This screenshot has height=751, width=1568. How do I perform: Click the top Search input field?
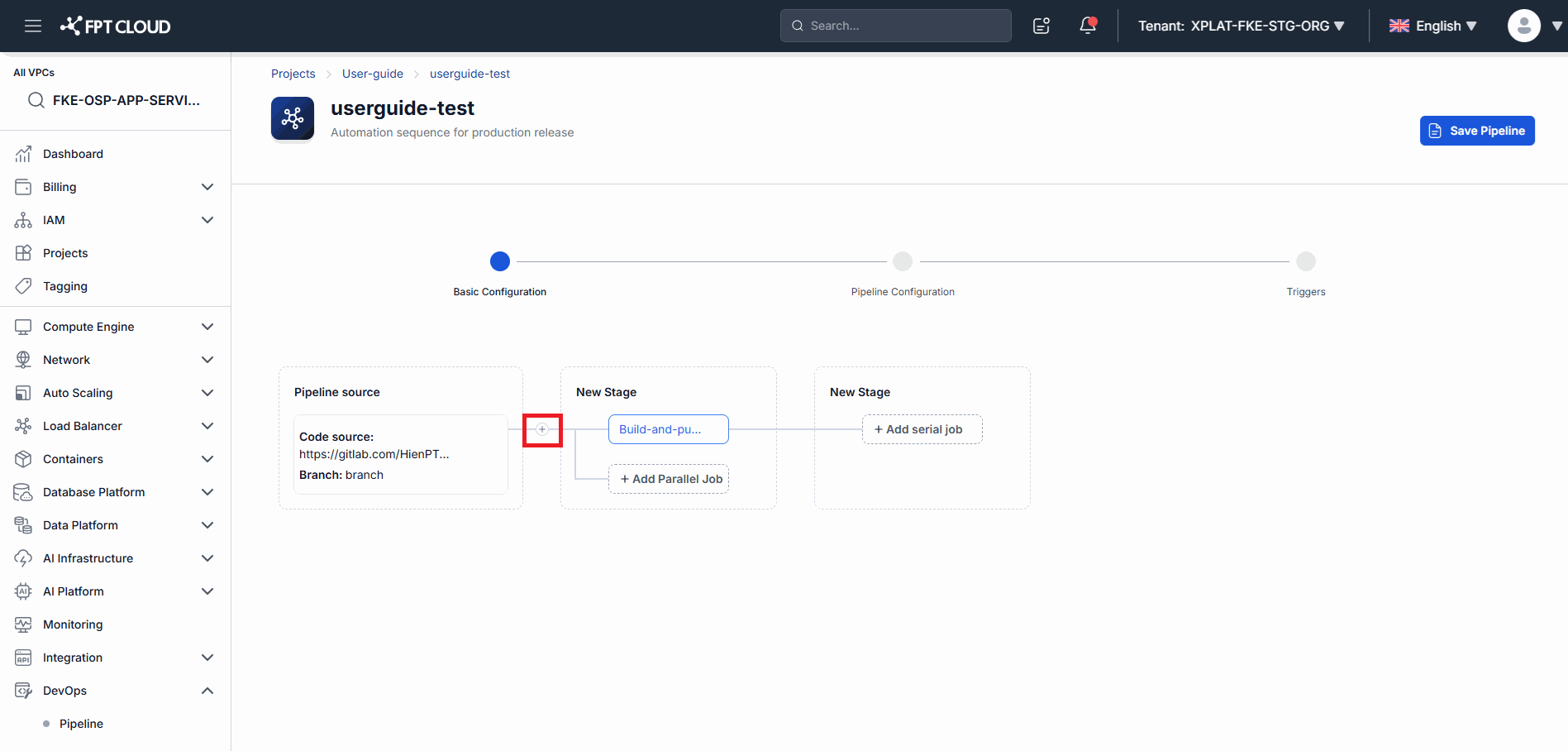896,26
